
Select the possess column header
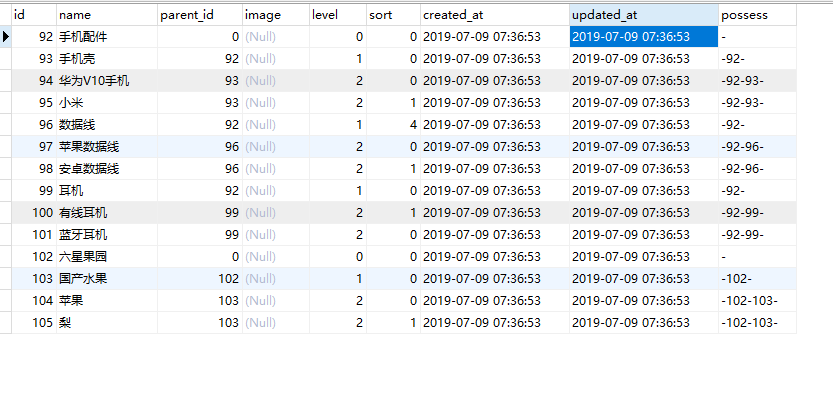tap(758, 15)
